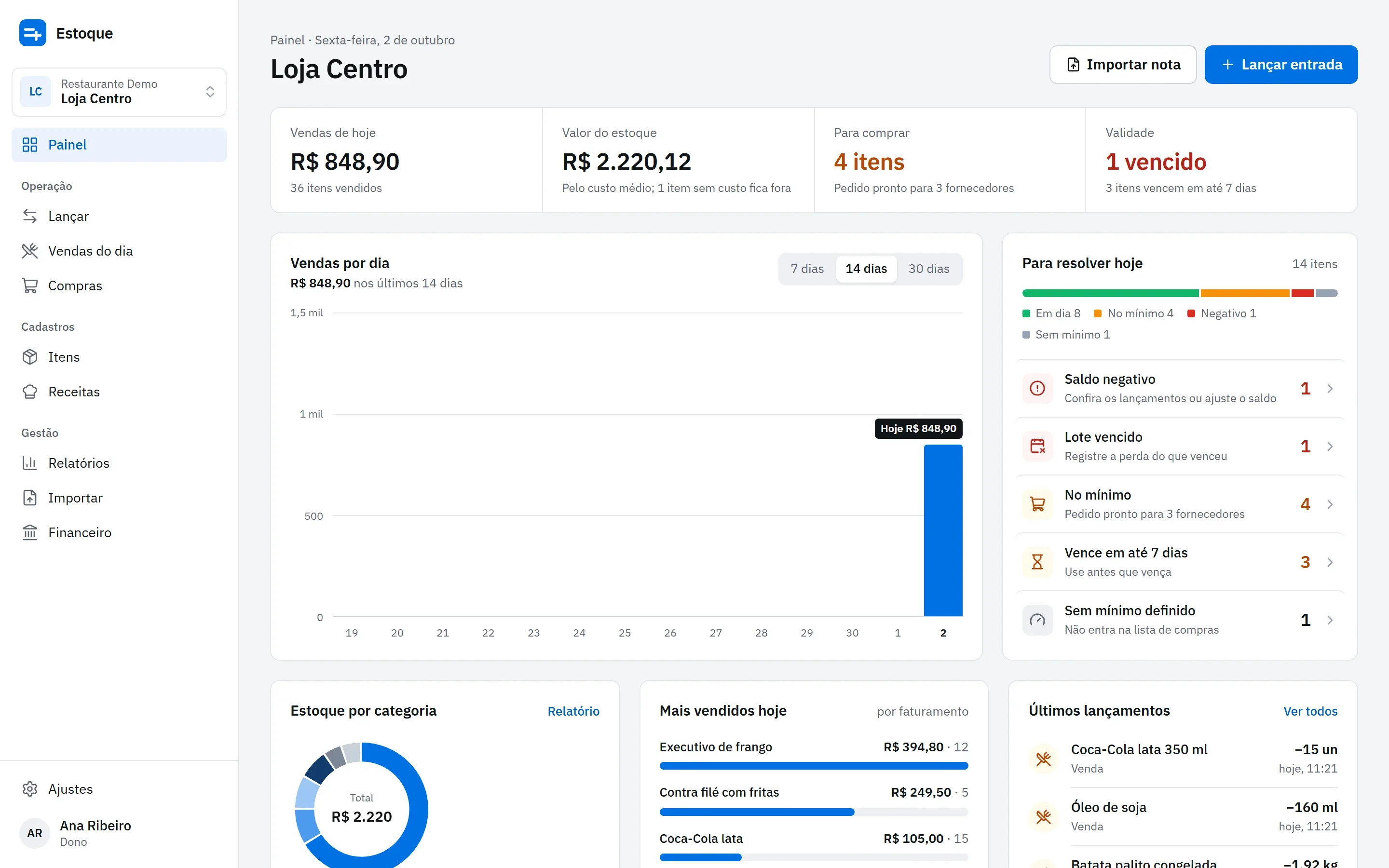Screen dimensions: 1389x868
Task: Click the Importar file icon in sidebar
Action: pyautogui.click(x=30, y=497)
